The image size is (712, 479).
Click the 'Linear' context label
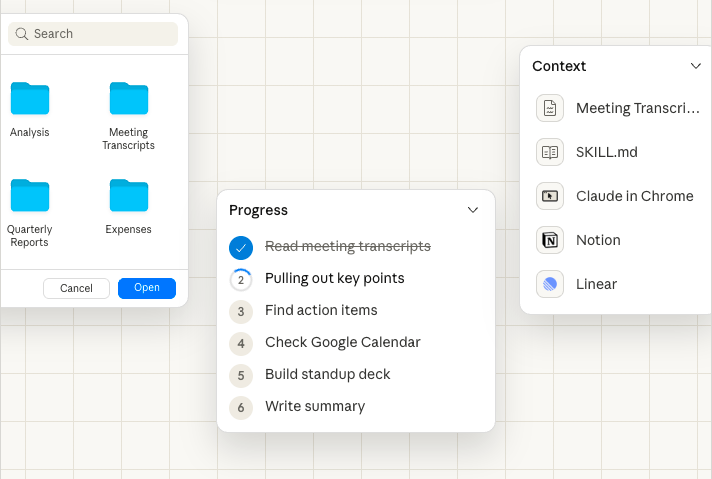click(x=596, y=284)
